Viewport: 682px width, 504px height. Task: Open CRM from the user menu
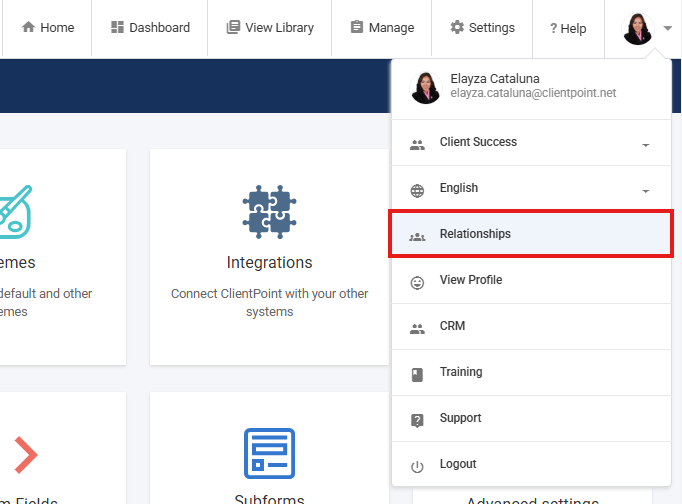pyautogui.click(x=531, y=327)
